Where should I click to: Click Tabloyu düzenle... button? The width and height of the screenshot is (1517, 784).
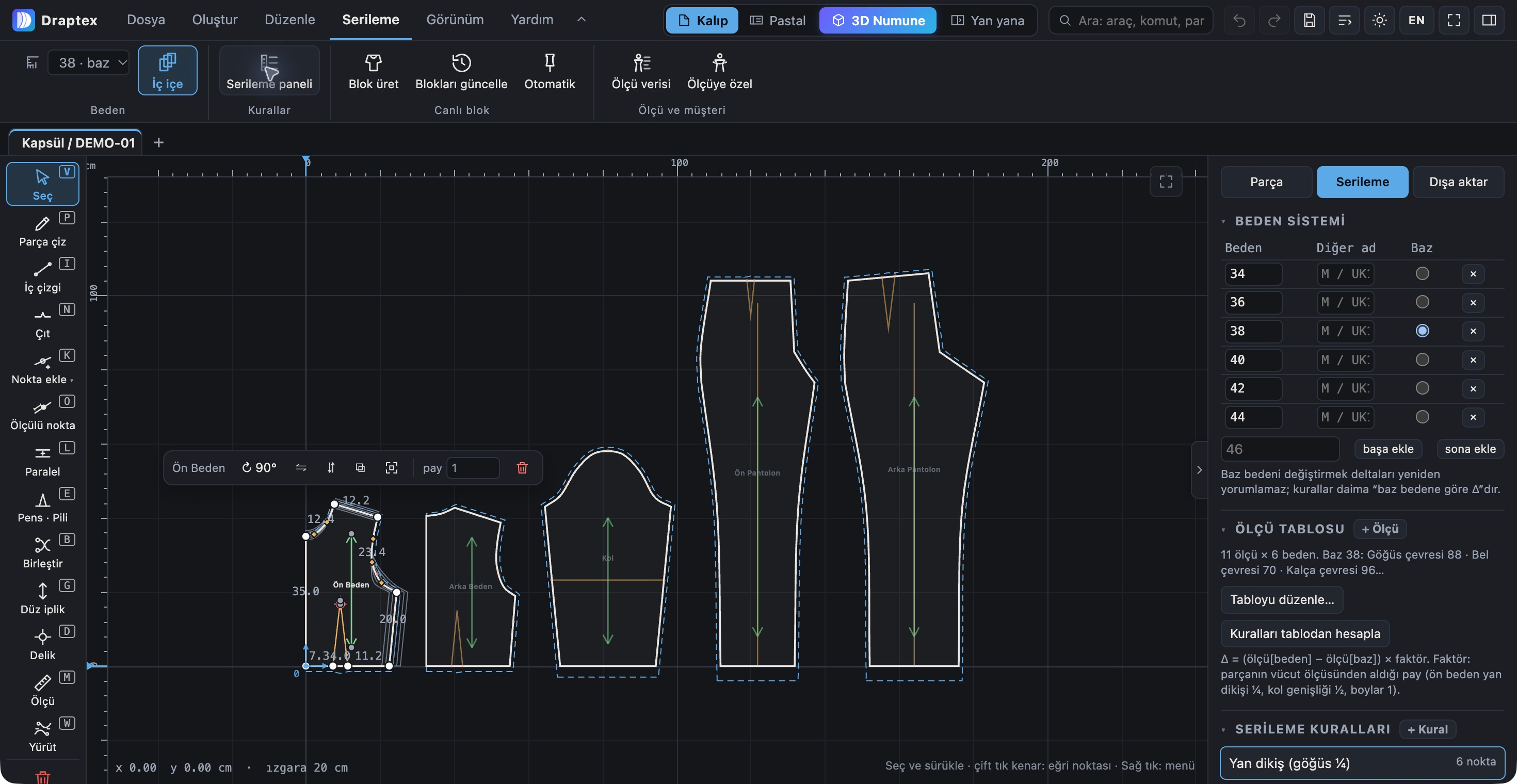point(1281,600)
